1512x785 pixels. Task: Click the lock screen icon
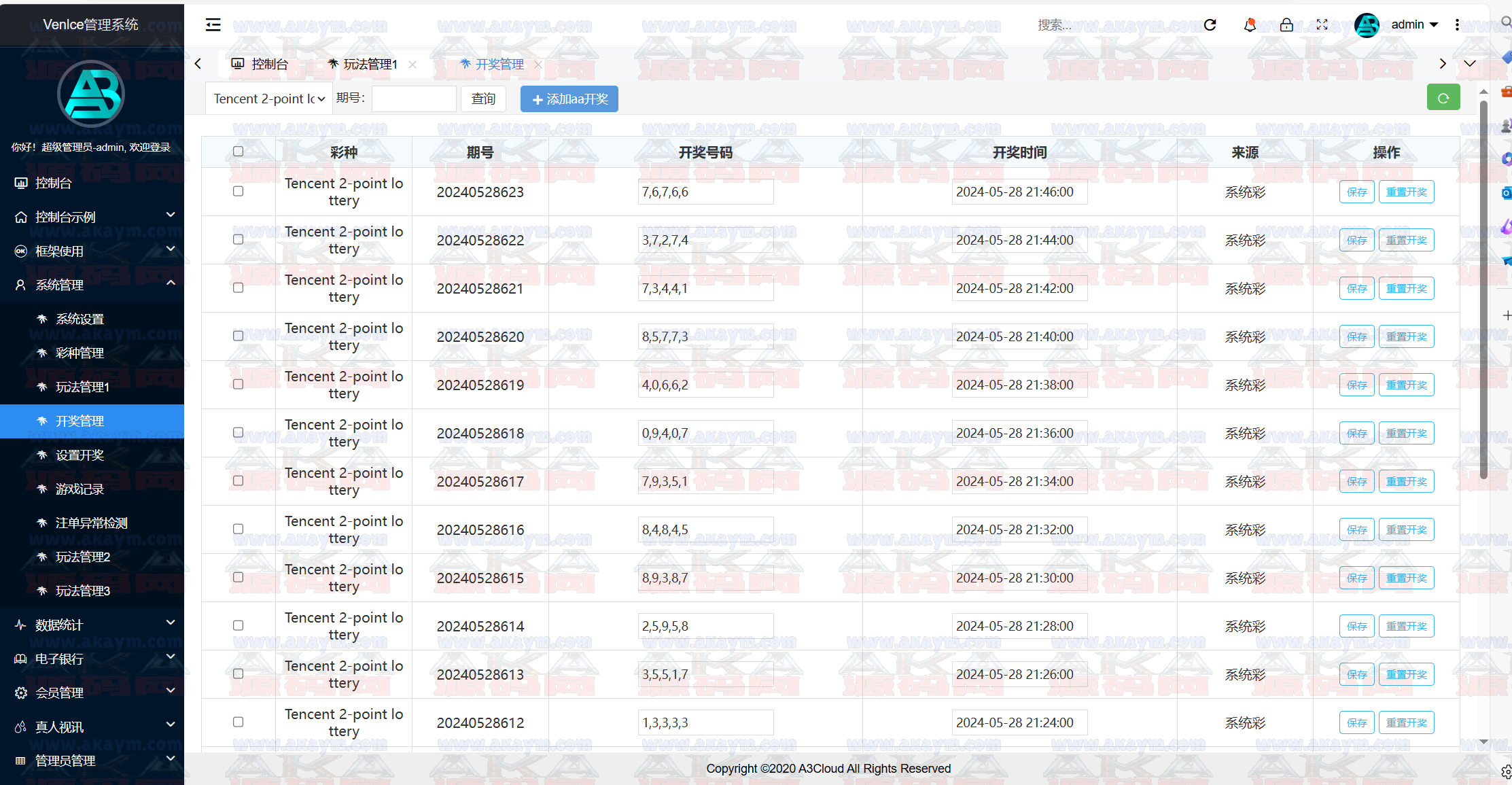click(x=1286, y=25)
